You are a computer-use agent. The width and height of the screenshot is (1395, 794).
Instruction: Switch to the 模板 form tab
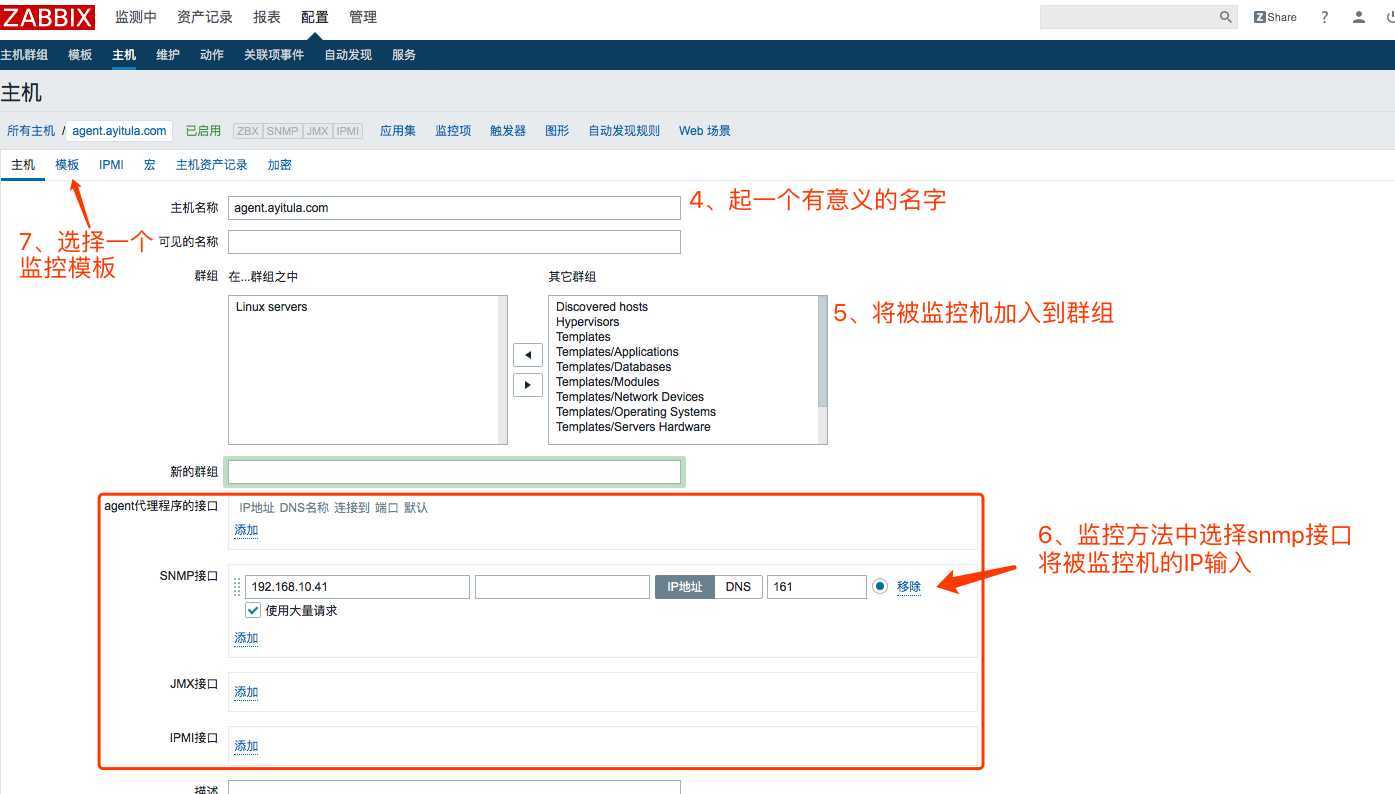click(x=67, y=165)
